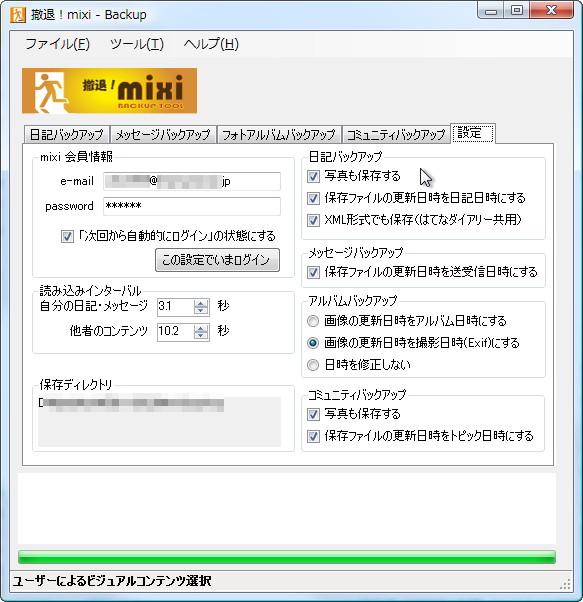Select 日時を修正しない radio button
The image size is (583, 602).
[x=313, y=365]
